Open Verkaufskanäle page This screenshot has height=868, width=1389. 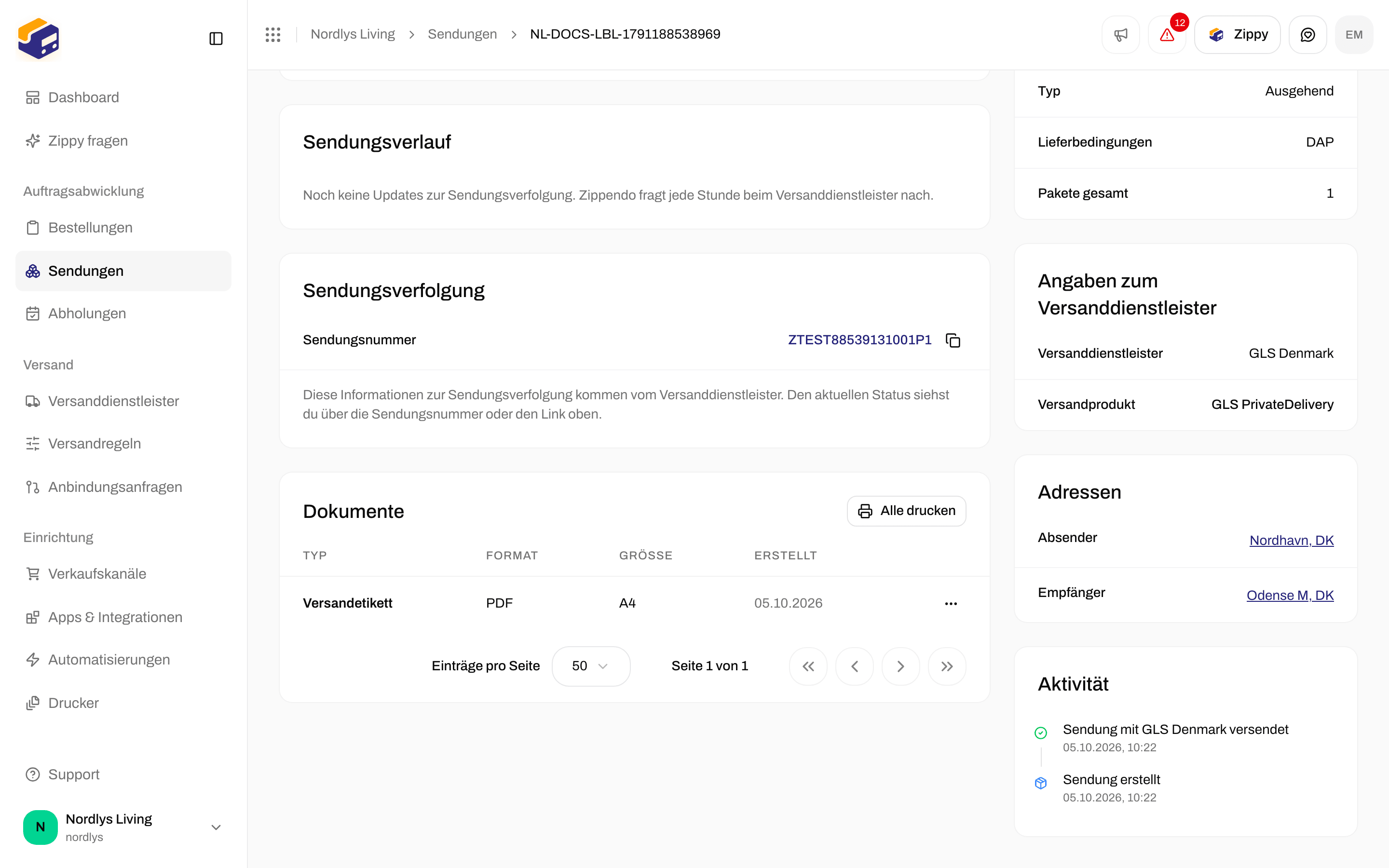tap(123, 573)
